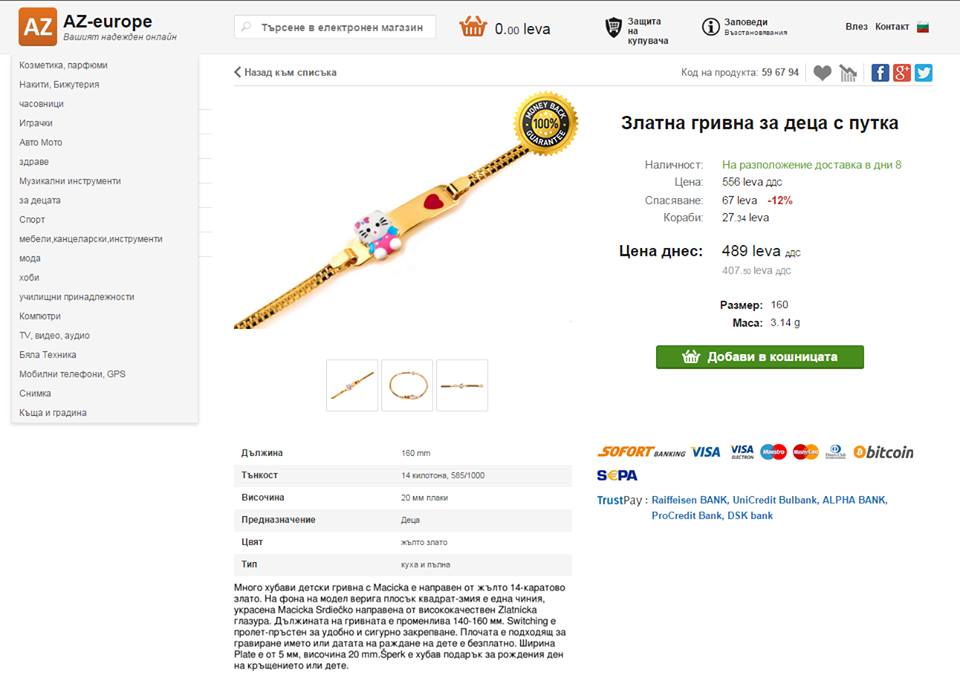Open the Козметика, парфюми category

63,65
